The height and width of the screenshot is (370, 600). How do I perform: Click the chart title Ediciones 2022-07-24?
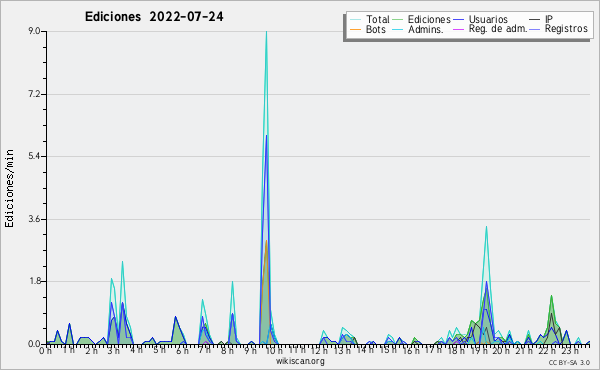point(154,17)
